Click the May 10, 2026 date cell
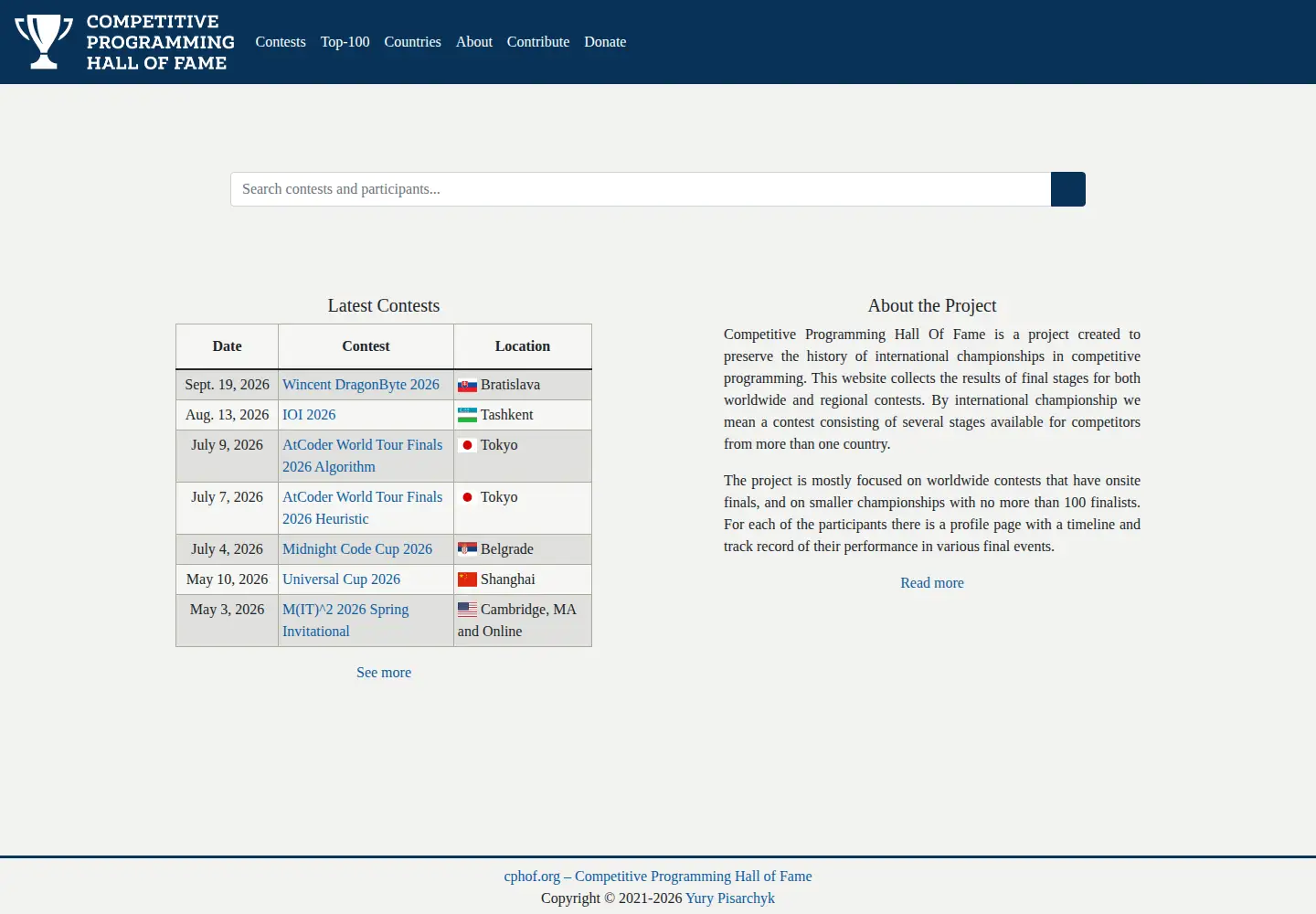The image size is (1316, 914). tap(228, 579)
